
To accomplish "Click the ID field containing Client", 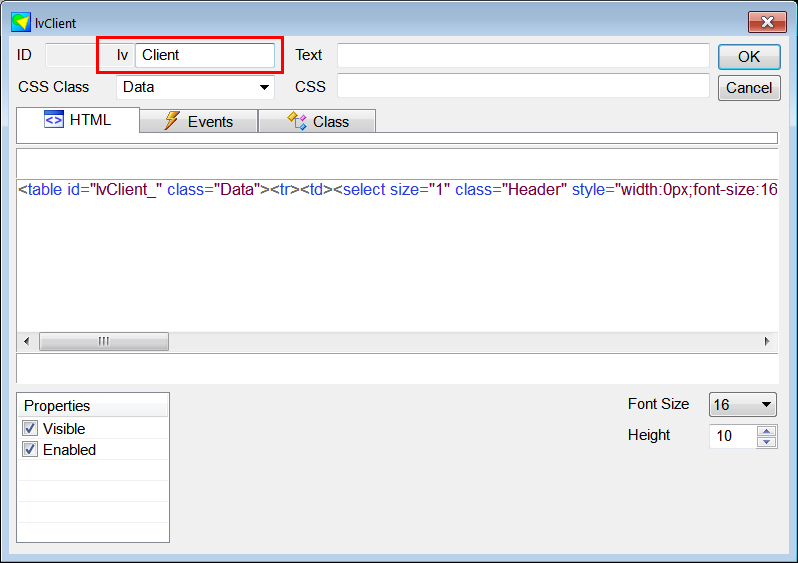I will pos(205,55).
